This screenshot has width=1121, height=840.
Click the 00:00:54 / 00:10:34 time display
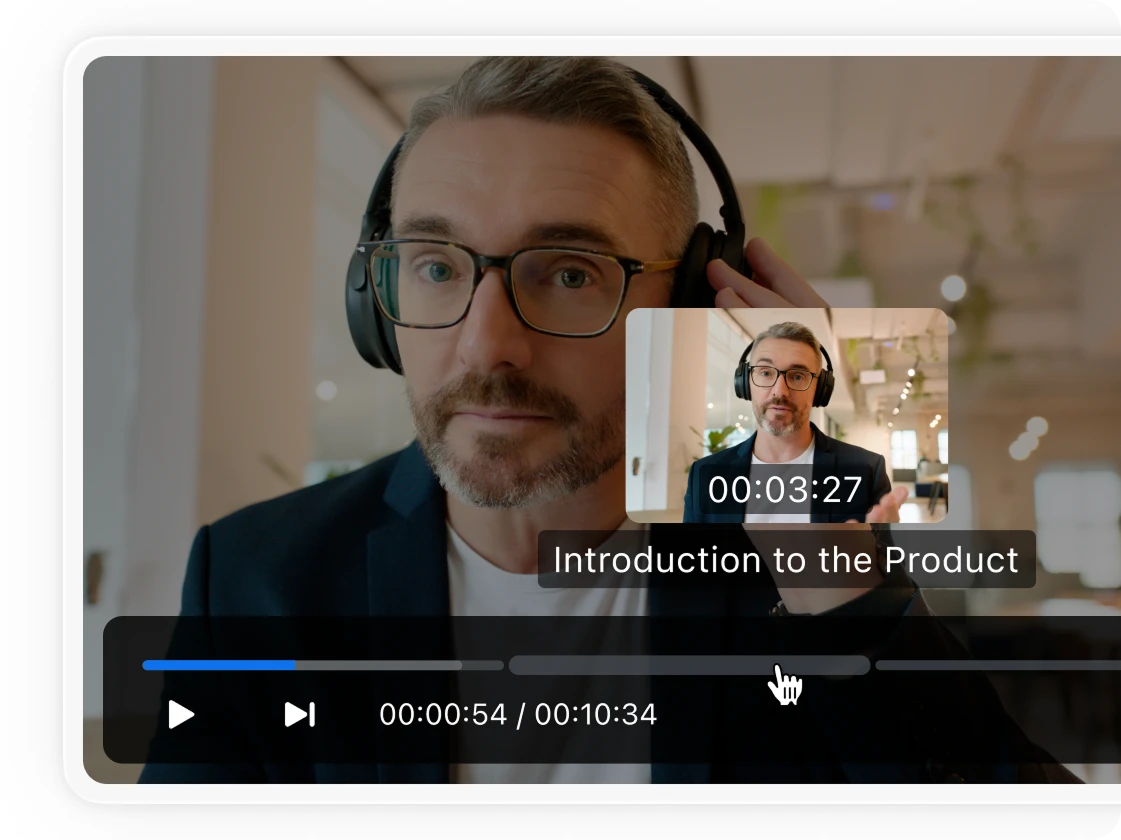(518, 714)
